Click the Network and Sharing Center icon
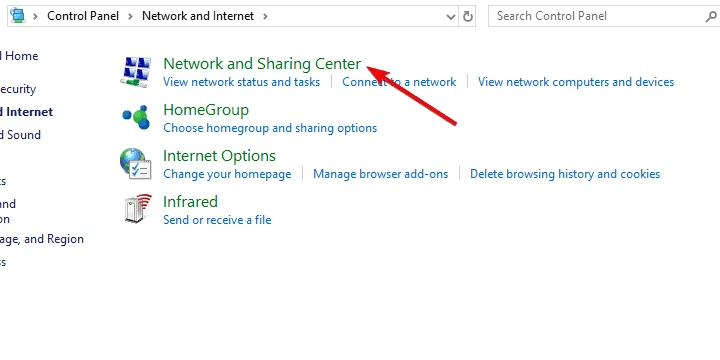The height and width of the screenshot is (360, 720). click(136, 72)
